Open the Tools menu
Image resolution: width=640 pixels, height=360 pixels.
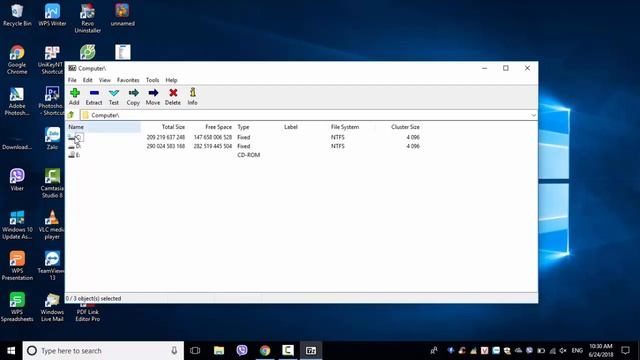[x=152, y=80]
